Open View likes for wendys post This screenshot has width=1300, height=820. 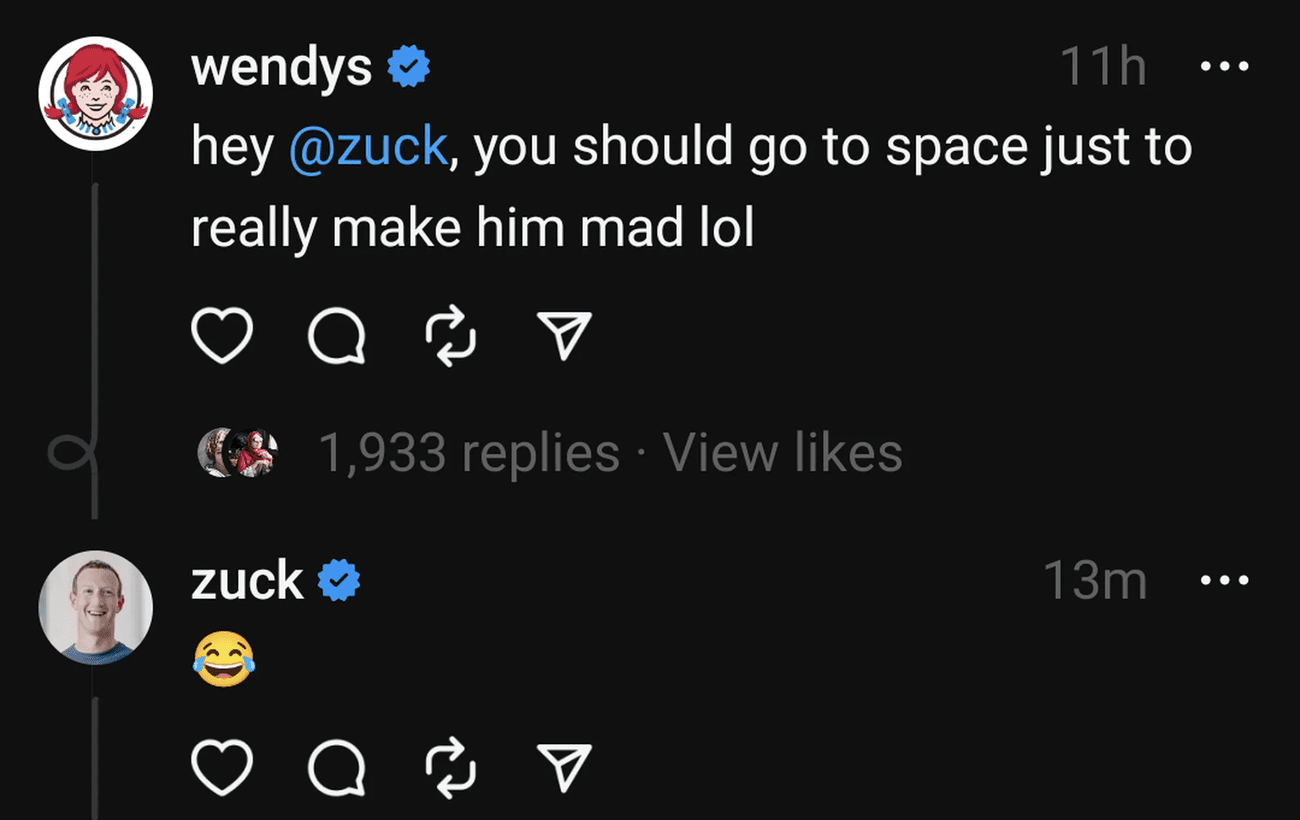tap(782, 453)
